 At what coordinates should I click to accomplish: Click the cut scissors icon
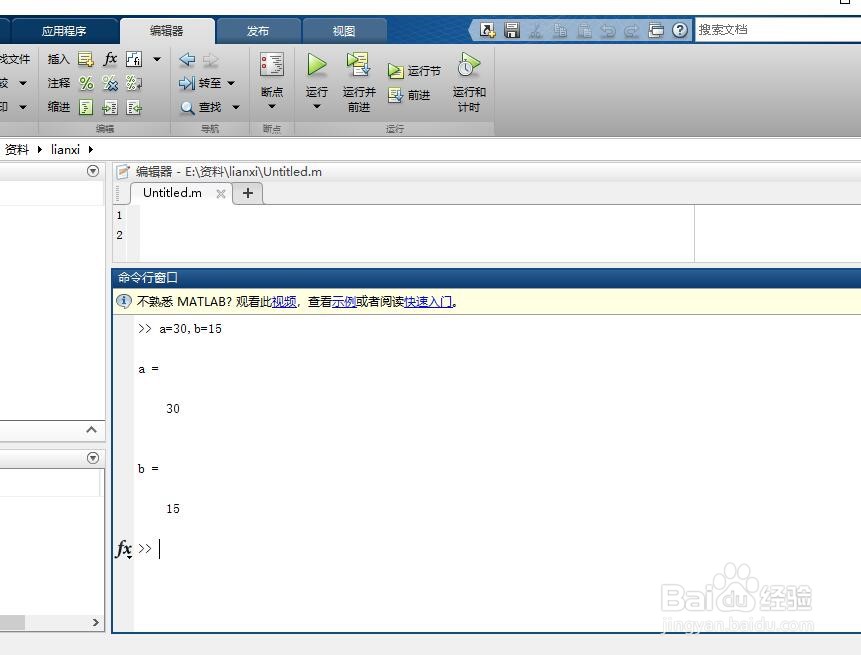[535, 30]
